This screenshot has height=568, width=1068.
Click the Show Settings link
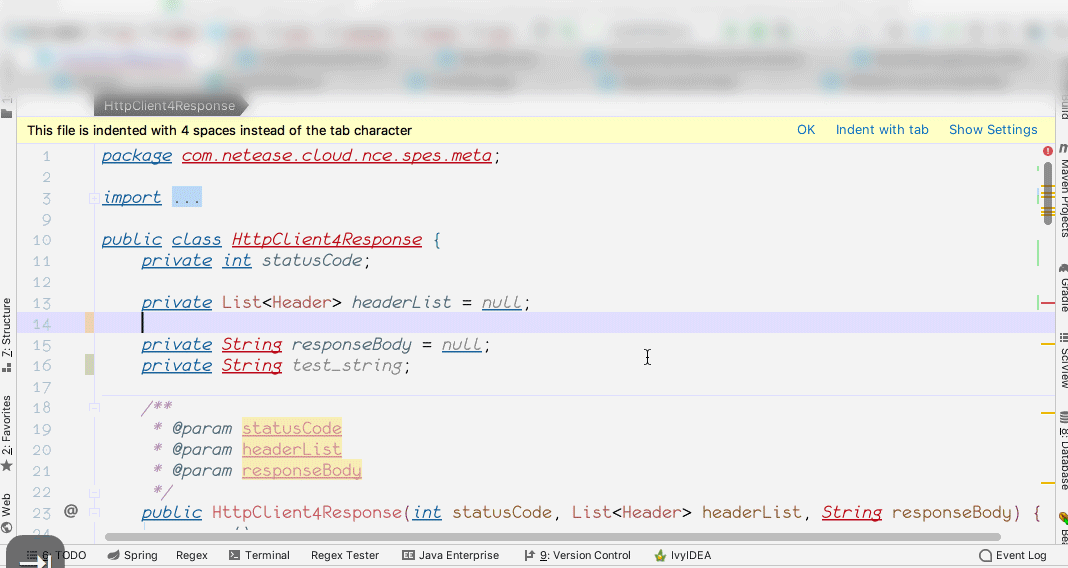coord(993,129)
